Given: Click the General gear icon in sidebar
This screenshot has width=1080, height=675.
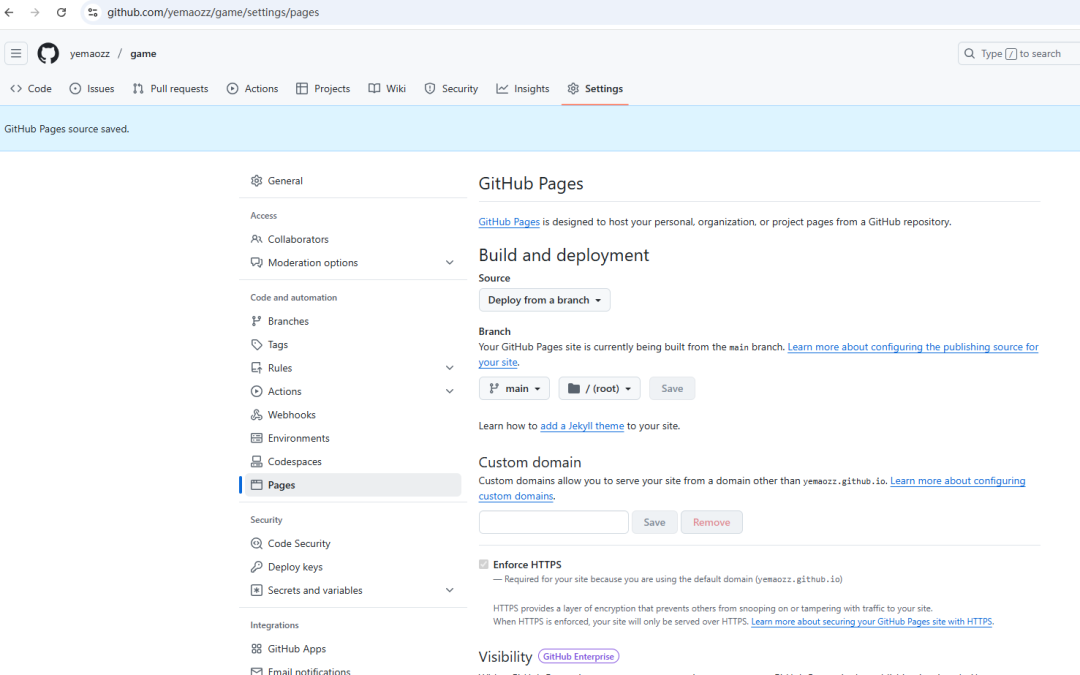Looking at the screenshot, I should (256, 180).
